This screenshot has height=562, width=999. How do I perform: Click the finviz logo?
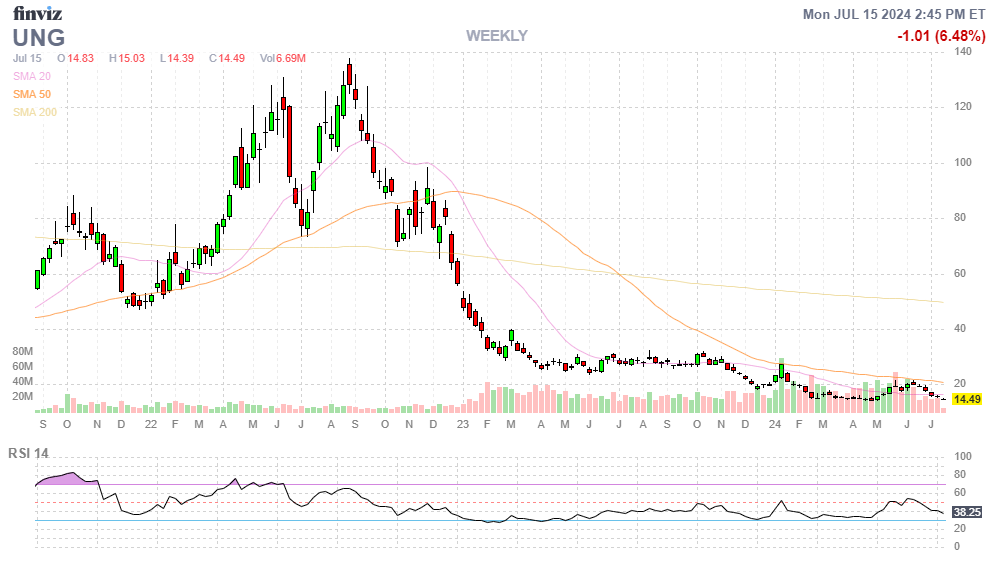37,13
